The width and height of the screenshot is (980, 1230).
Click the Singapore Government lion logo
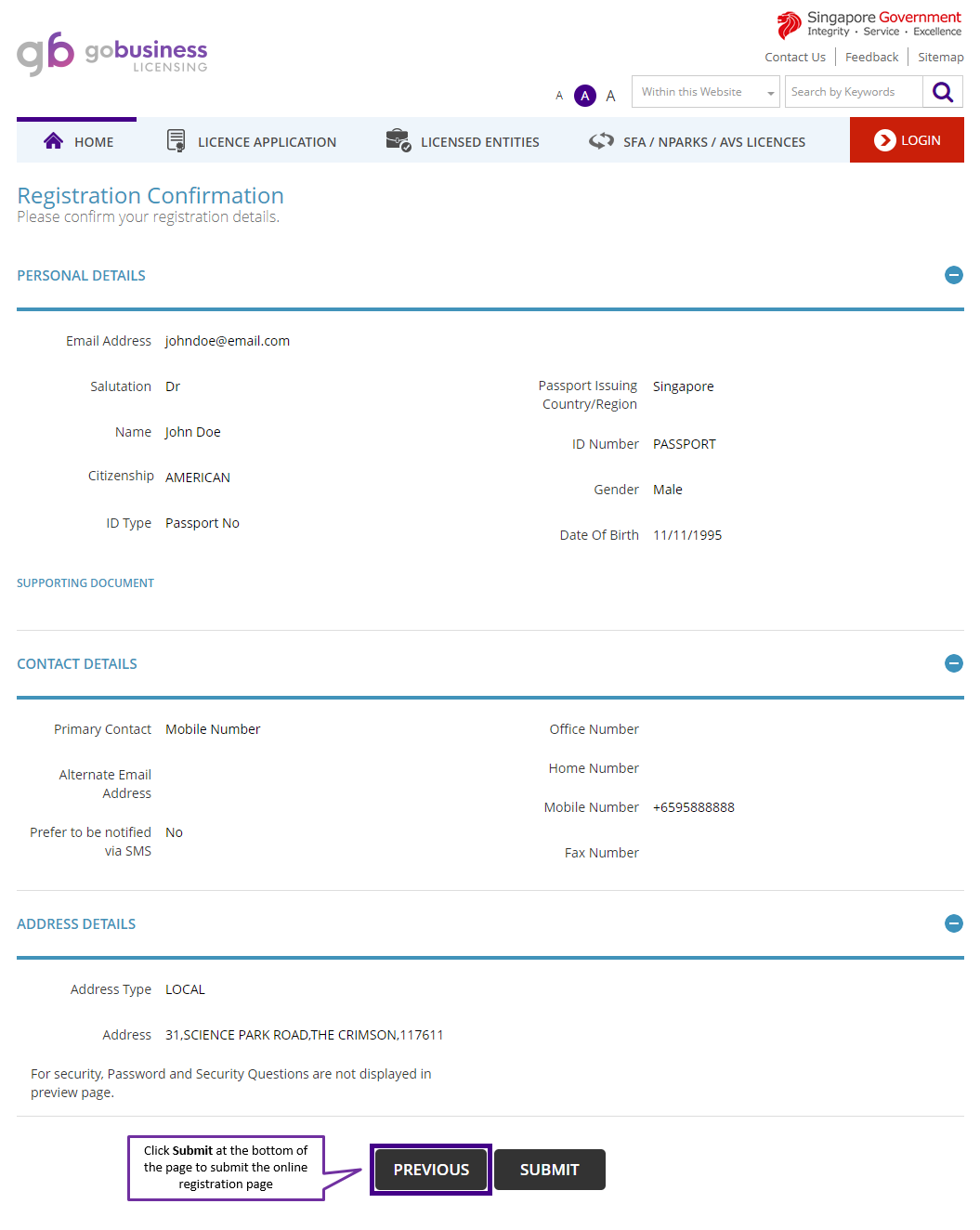pos(789,25)
